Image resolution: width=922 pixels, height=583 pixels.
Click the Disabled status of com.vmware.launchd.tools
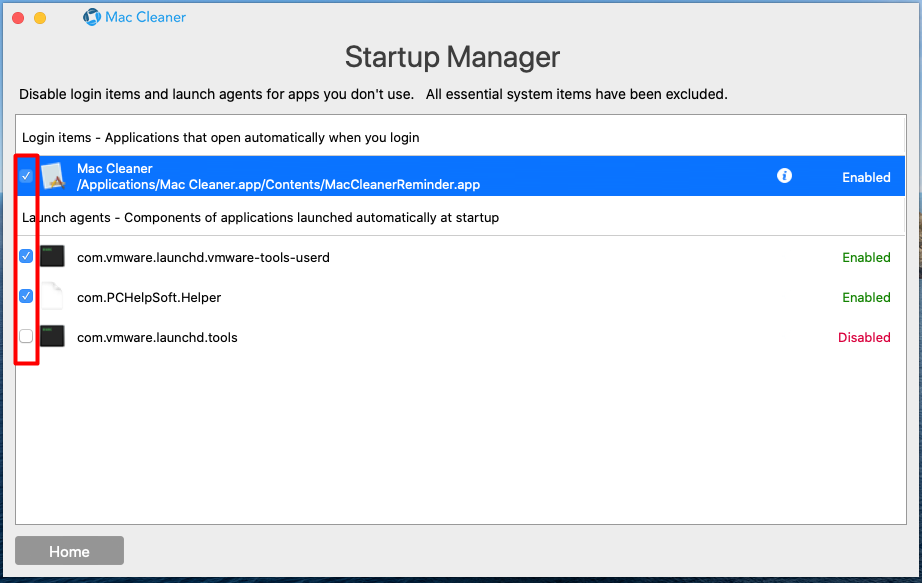(x=864, y=338)
